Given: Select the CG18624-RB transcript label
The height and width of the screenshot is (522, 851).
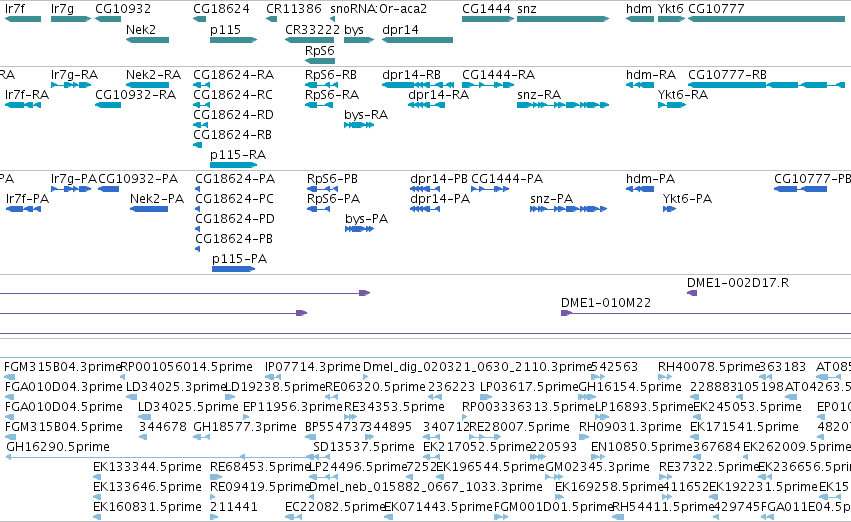Looking at the screenshot, I should pos(233,135).
